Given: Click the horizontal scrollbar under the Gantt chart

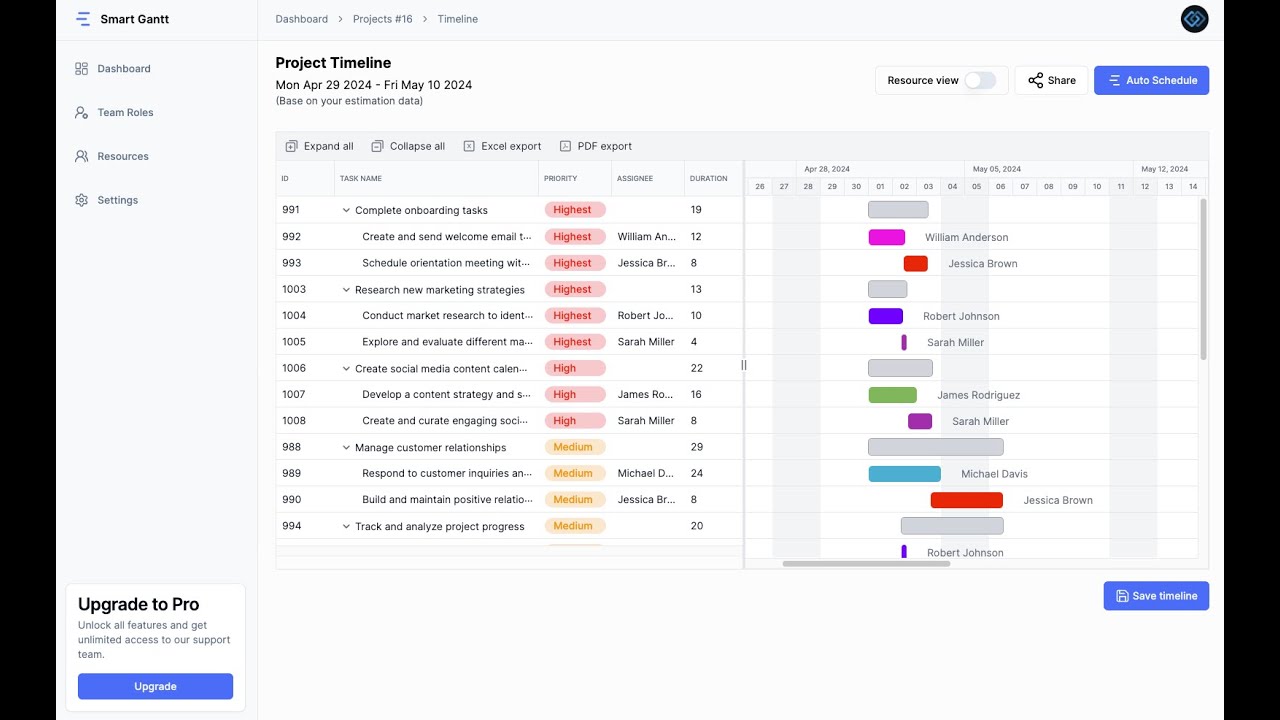Looking at the screenshot, I should (866, 564).
